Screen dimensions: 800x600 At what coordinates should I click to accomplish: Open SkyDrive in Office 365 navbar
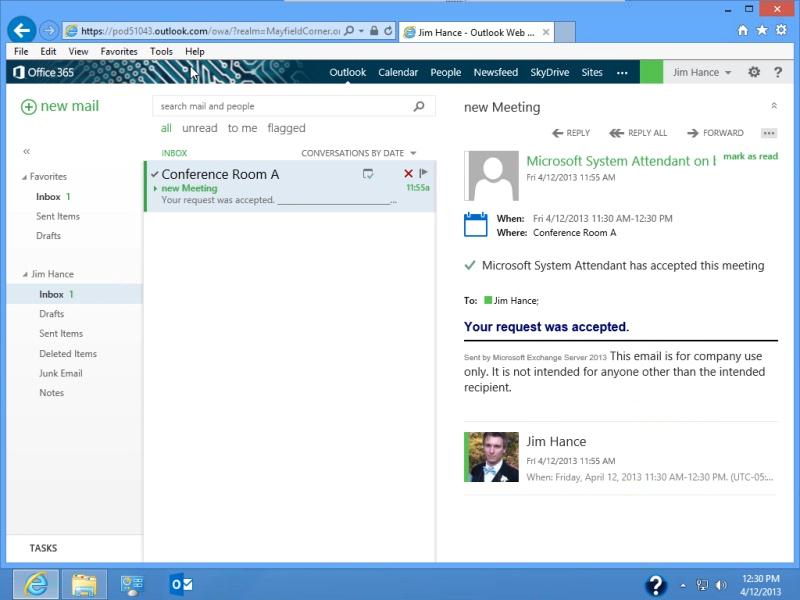click(x=549, y=72)
